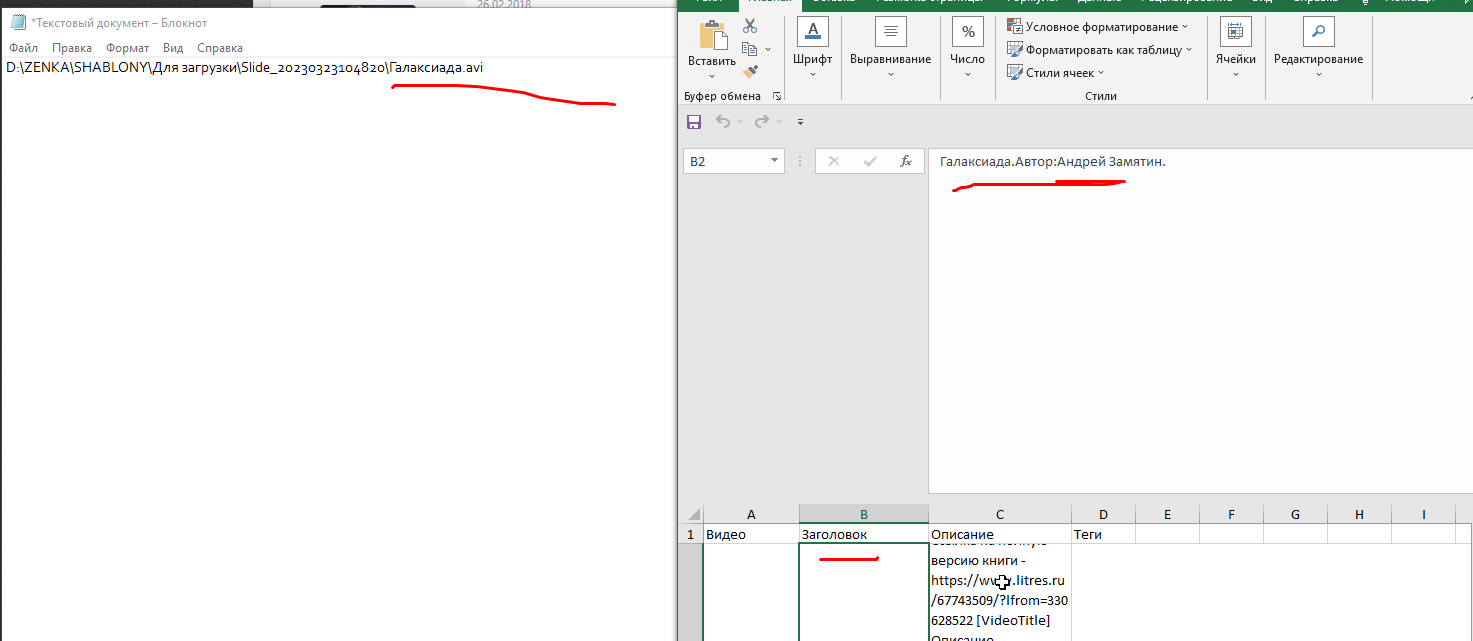Viewport: 1473px width, 641px height.
Task: Expand the Name Box dropdown arrow
Action: [775, 161]
